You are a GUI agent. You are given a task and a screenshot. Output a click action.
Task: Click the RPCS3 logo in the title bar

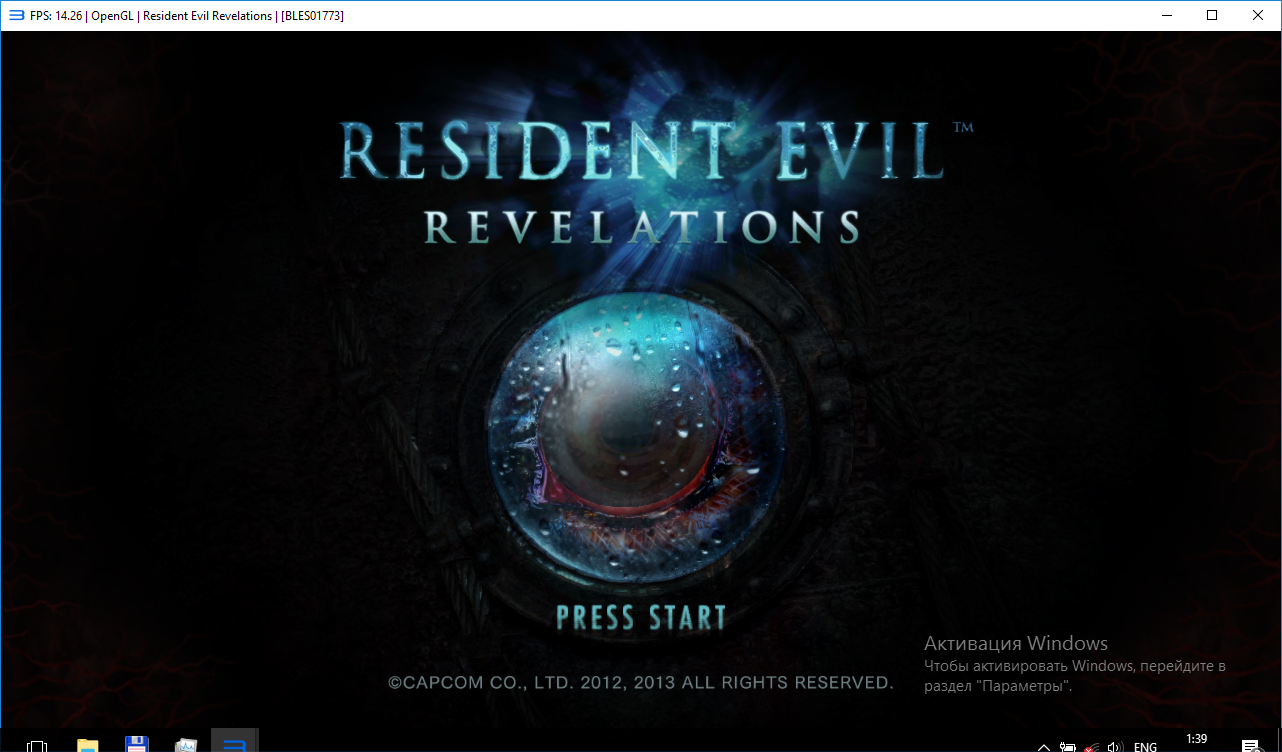(16, 15)
